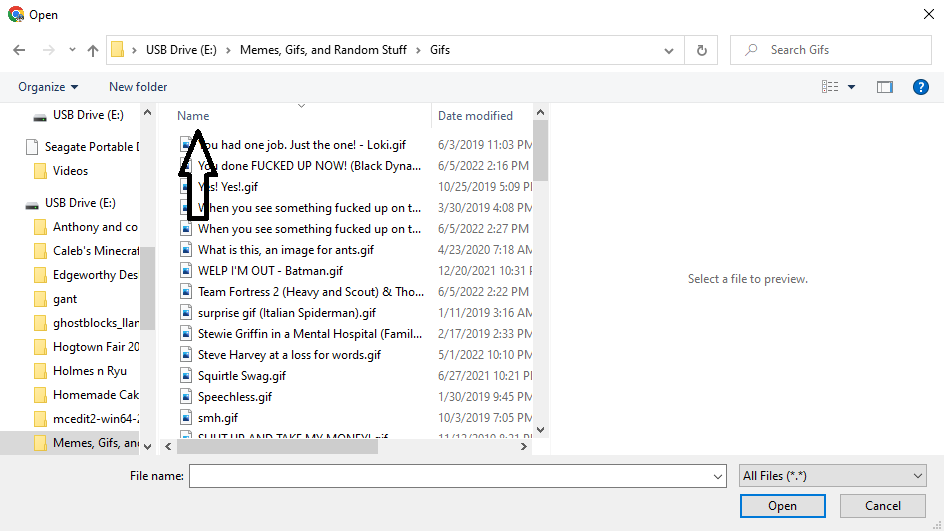Image resolution: width=944 pixels, height=531 pixels.
Task: Go back with the left arrow button
Action: pos(19,50)
